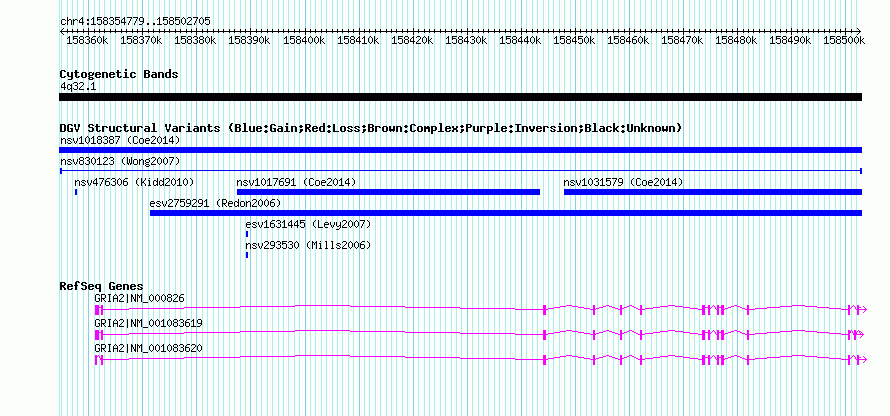Open the esv1631445 (Levy2007) variant label
890x416 pixels.
coord(308,225)
